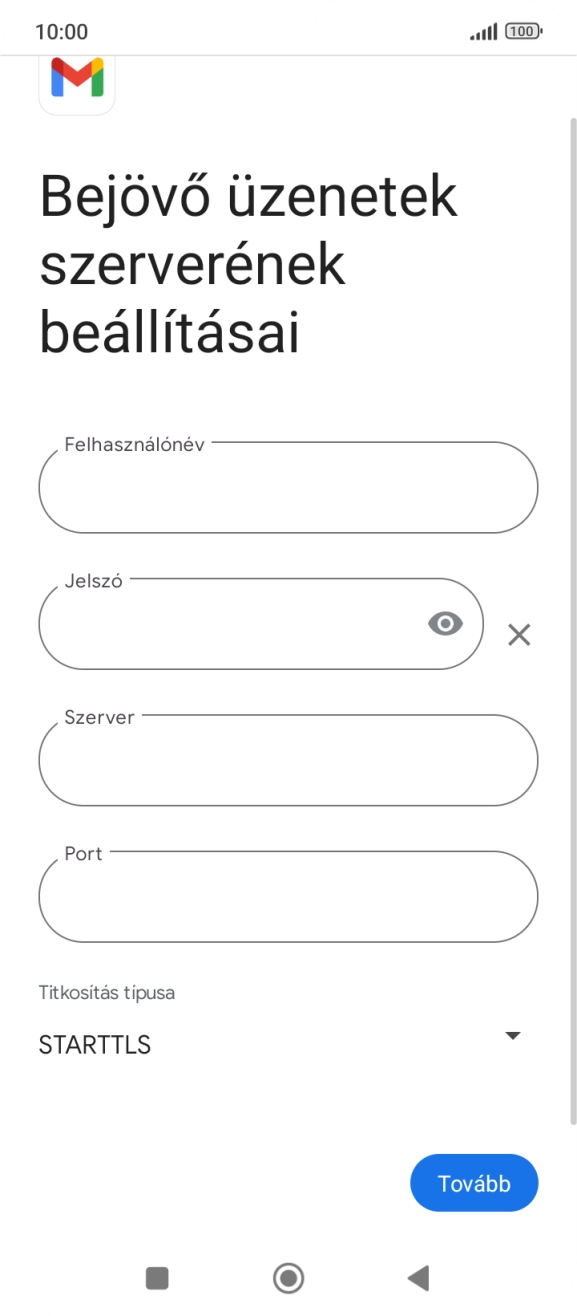Select the Felhasználónév input field

pyautogui.click(x=288, y=487)
